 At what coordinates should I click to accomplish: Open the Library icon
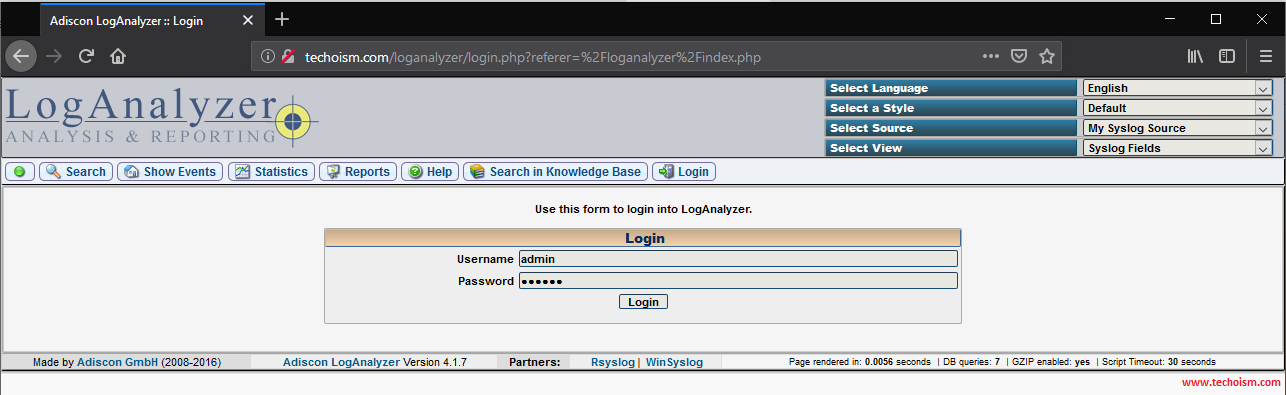point(1195,56)
